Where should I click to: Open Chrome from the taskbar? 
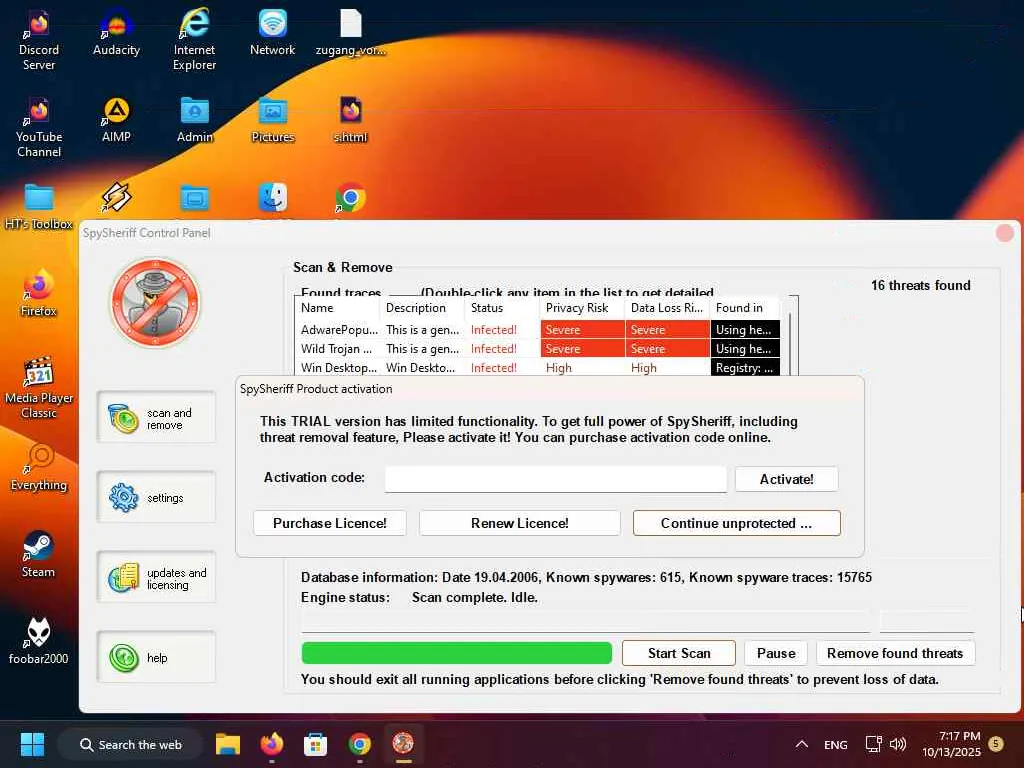coord(359,744)
